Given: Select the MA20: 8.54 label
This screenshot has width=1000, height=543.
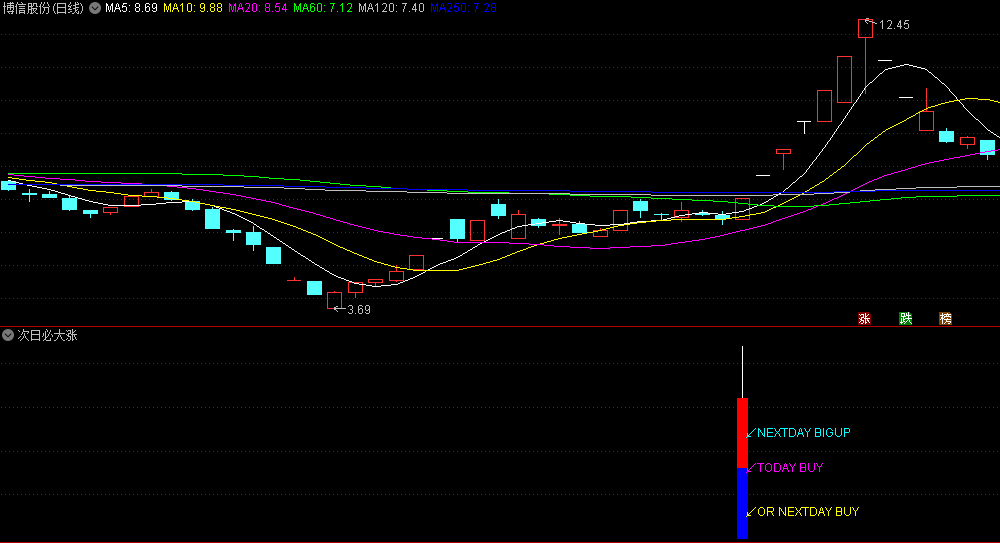Looking at the screenshot, I should pyautogui.click(x=258, y=8).
